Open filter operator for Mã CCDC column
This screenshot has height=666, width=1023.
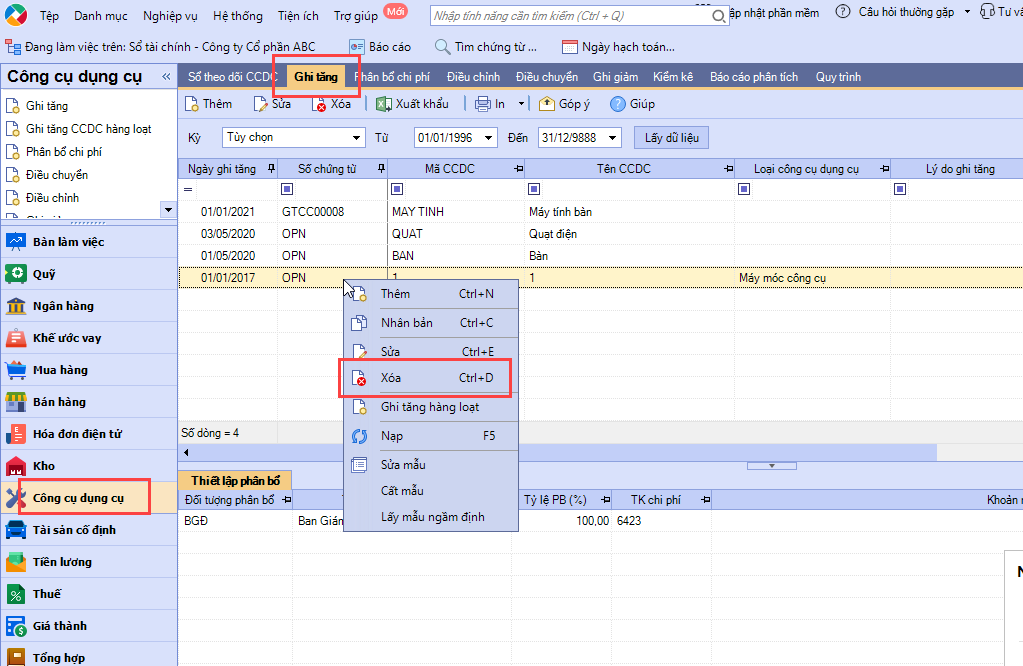coord(397,189)
